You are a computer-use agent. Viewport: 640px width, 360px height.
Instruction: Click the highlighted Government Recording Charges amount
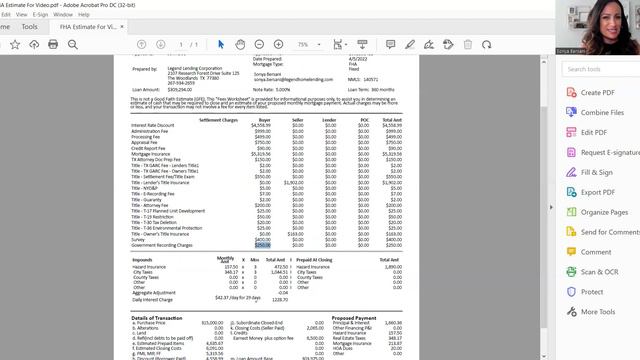tap(262, 245)
